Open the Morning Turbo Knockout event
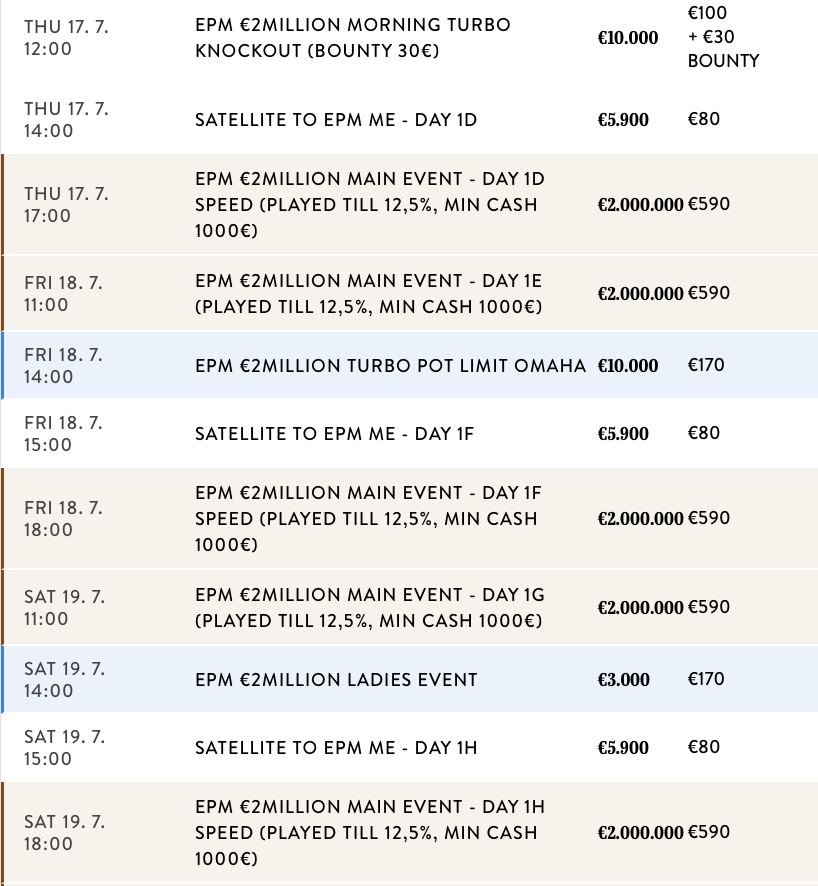Screen dimensions: 818x886 [x=352, y=37]
